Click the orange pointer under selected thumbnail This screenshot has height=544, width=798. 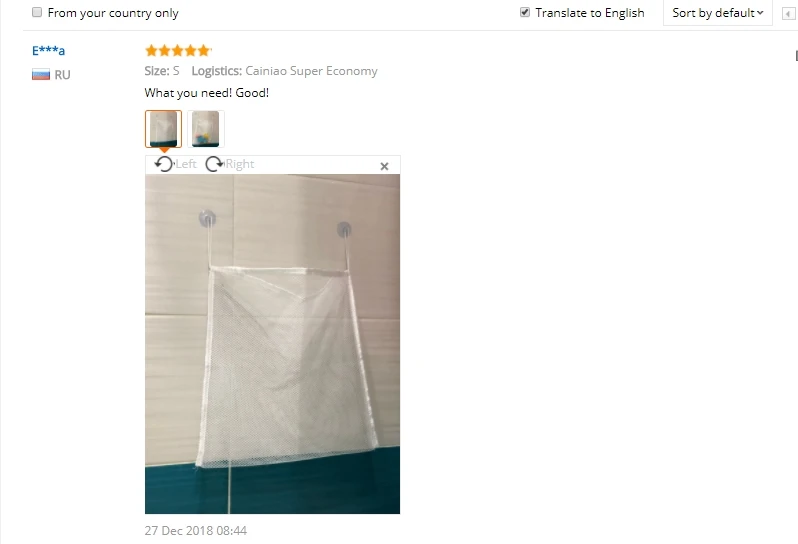pos(164,150)
